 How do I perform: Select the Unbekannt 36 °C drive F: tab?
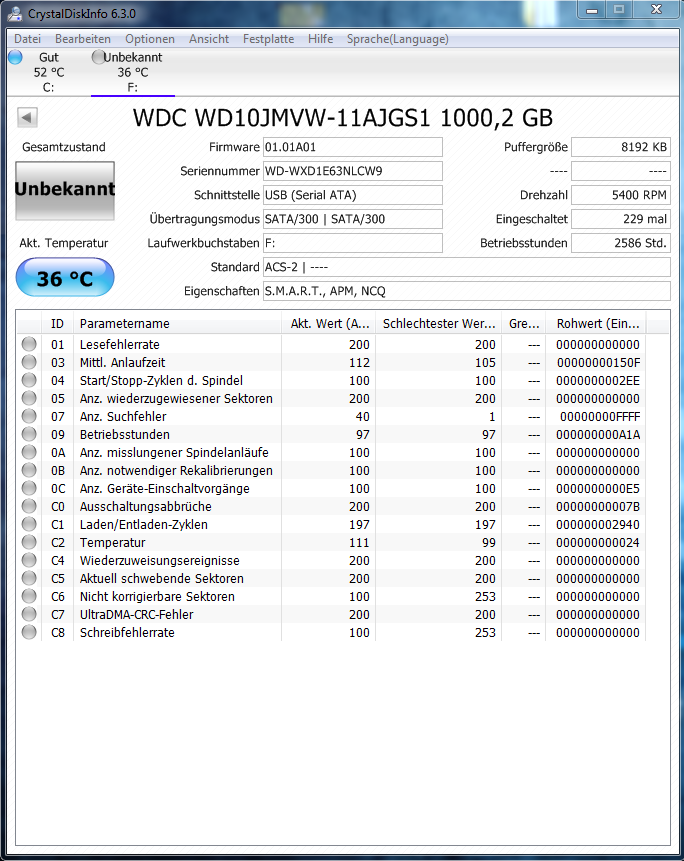pos(133,72)
